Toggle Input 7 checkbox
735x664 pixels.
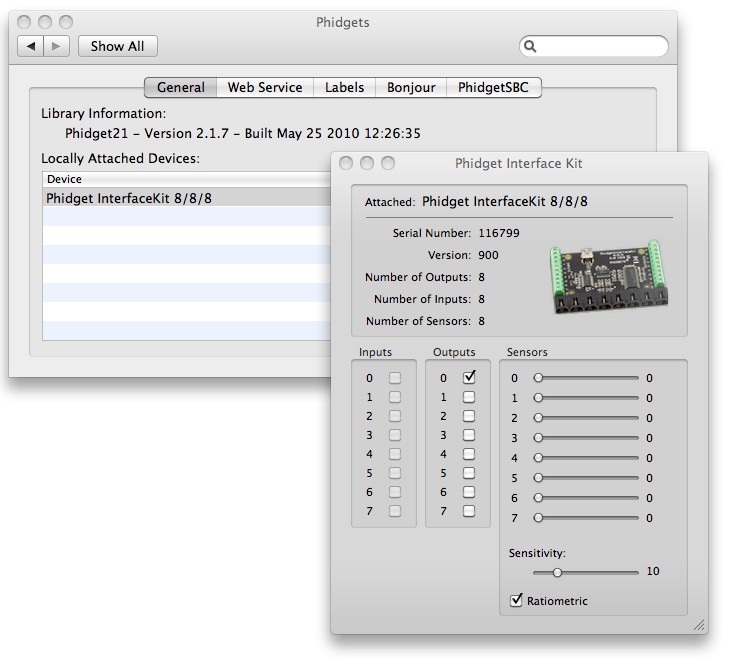tap(395, 511)
